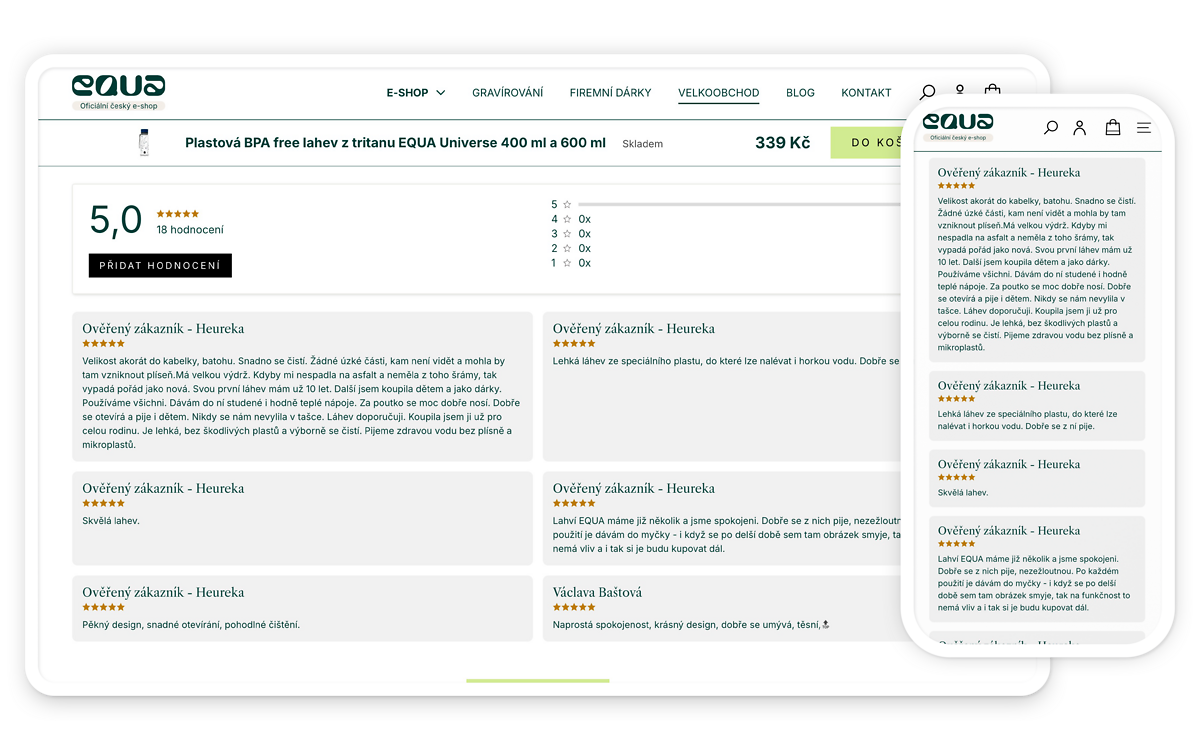This screenshot has height=750, width=1200.
Task: Expand the E-SHOP dropdown menu
Action: click(x=415, y=93)
